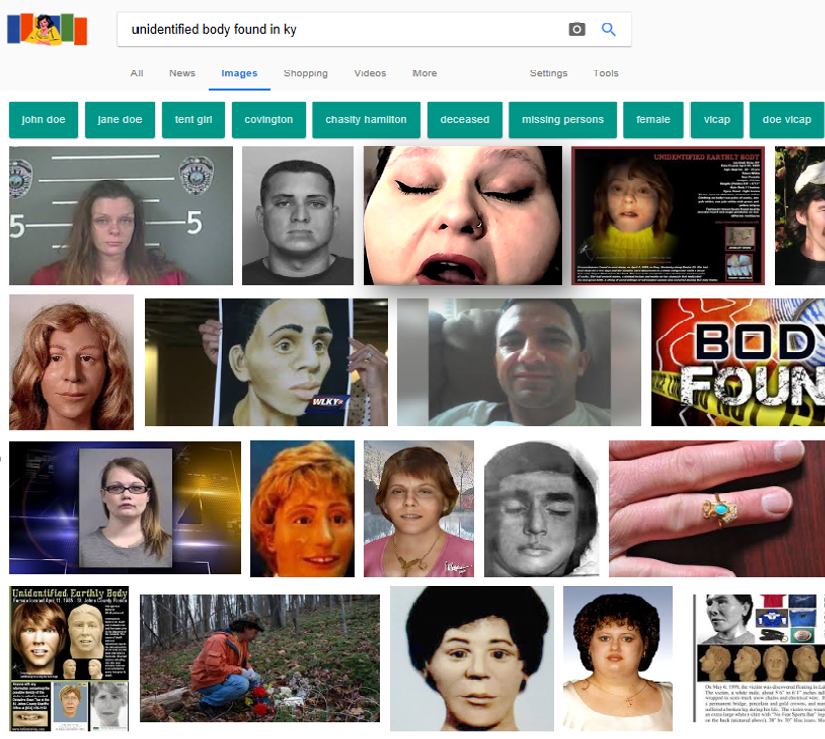Open the clay heads and clothing flyer
825x739 pixels.
tap(759, 658)
